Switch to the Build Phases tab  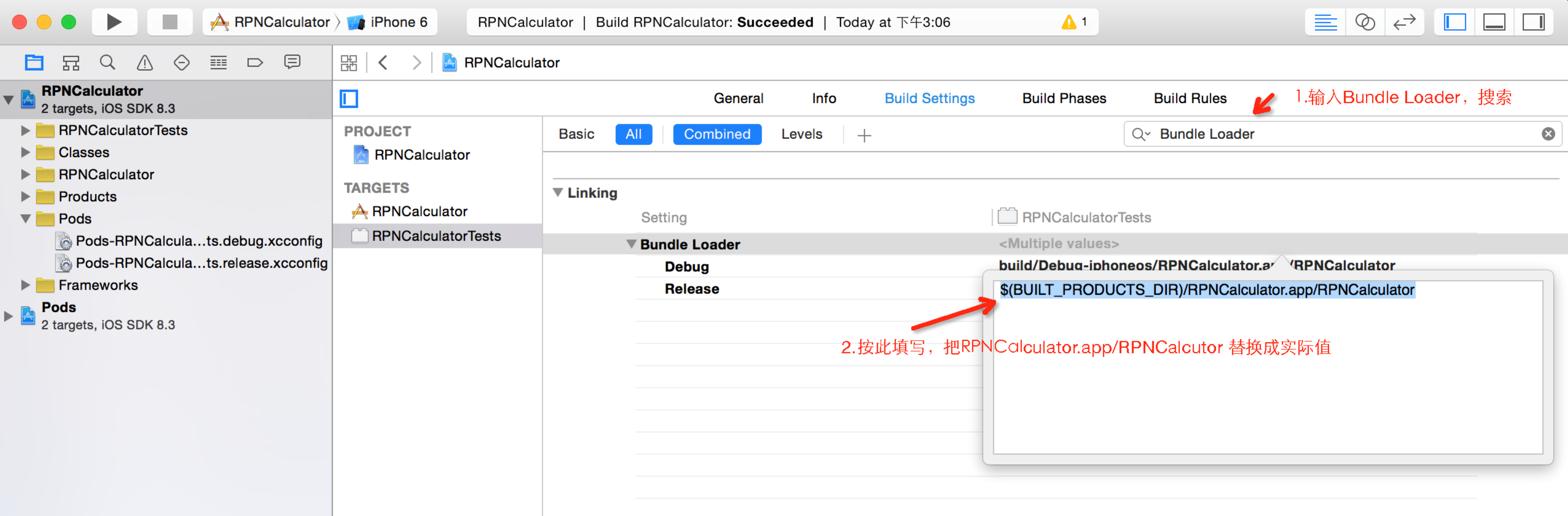[1064, 98]
